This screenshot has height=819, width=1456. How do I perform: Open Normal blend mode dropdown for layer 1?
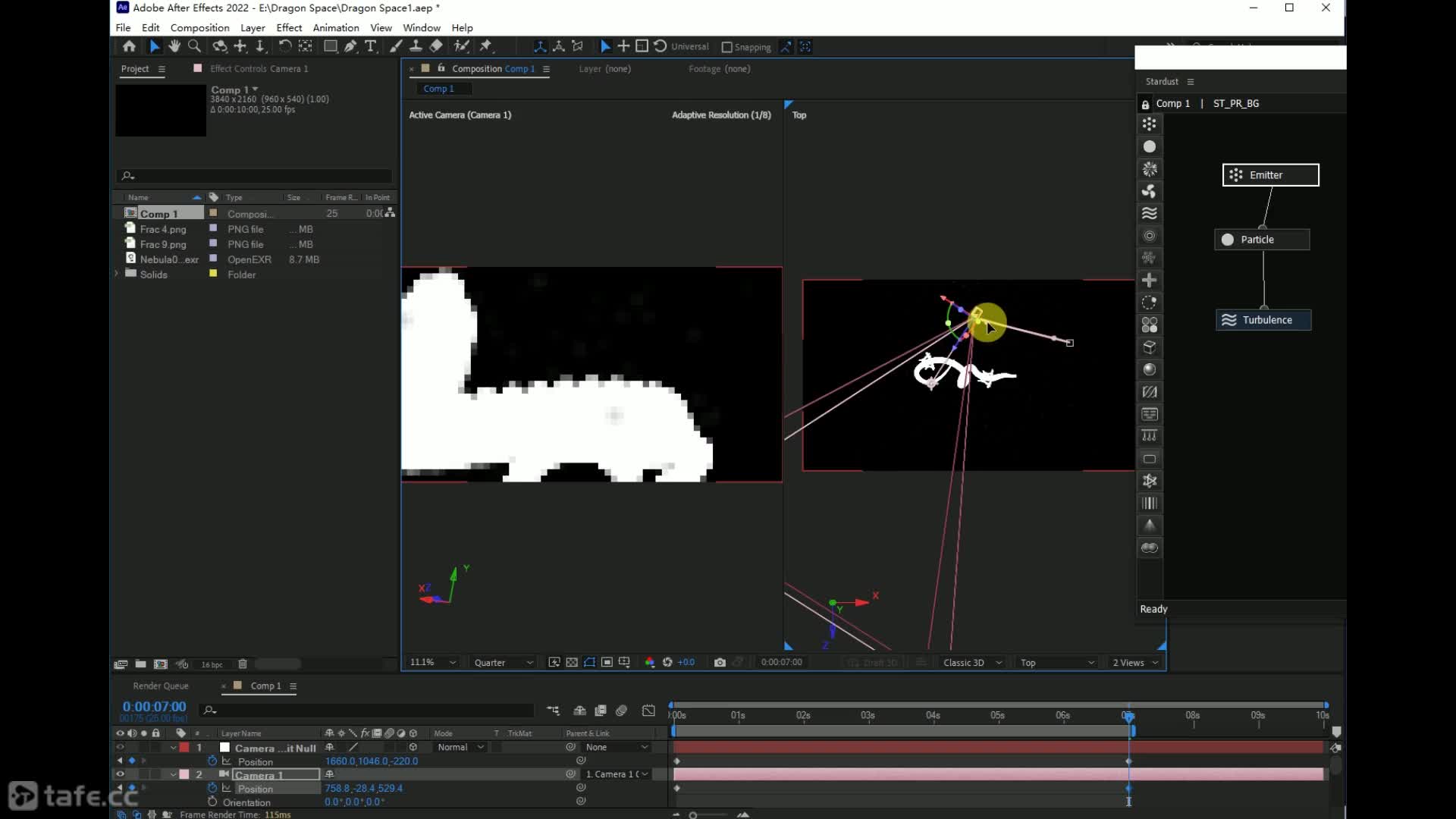point(460,748)
